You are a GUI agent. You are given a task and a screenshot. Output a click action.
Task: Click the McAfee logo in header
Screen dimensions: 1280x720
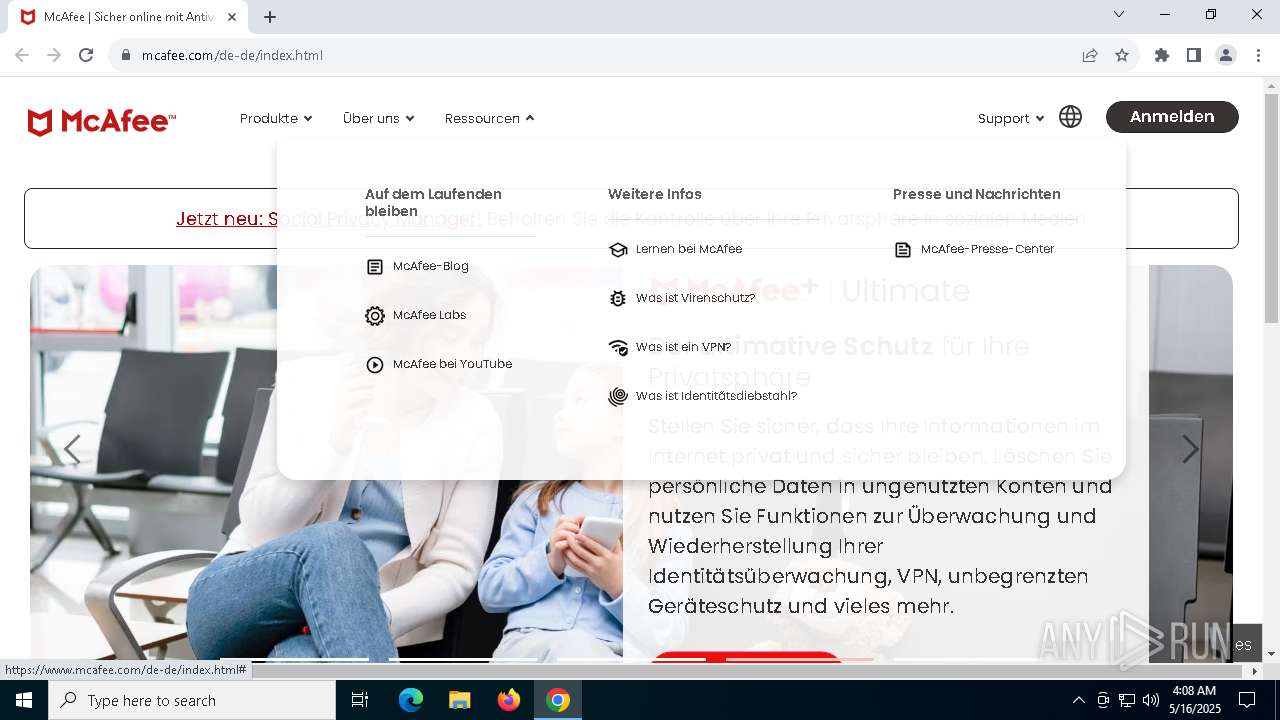tap(102, 122)
